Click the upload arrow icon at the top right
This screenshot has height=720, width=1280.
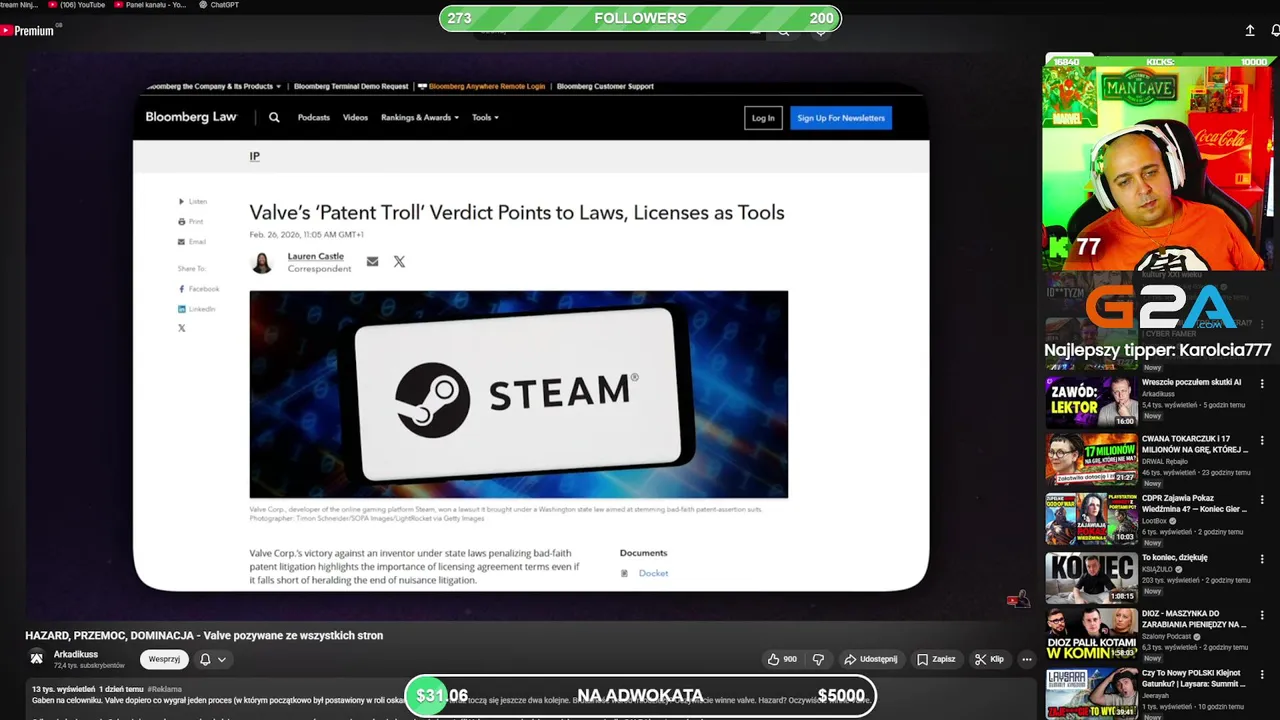[x=1250, y=31]
